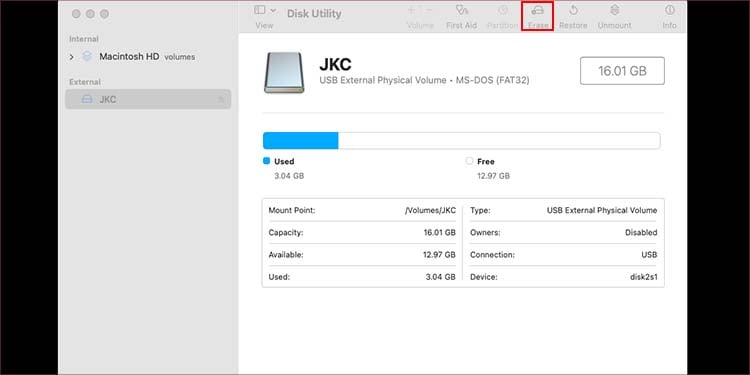Close the Disk Utility window

pos(76,14)
